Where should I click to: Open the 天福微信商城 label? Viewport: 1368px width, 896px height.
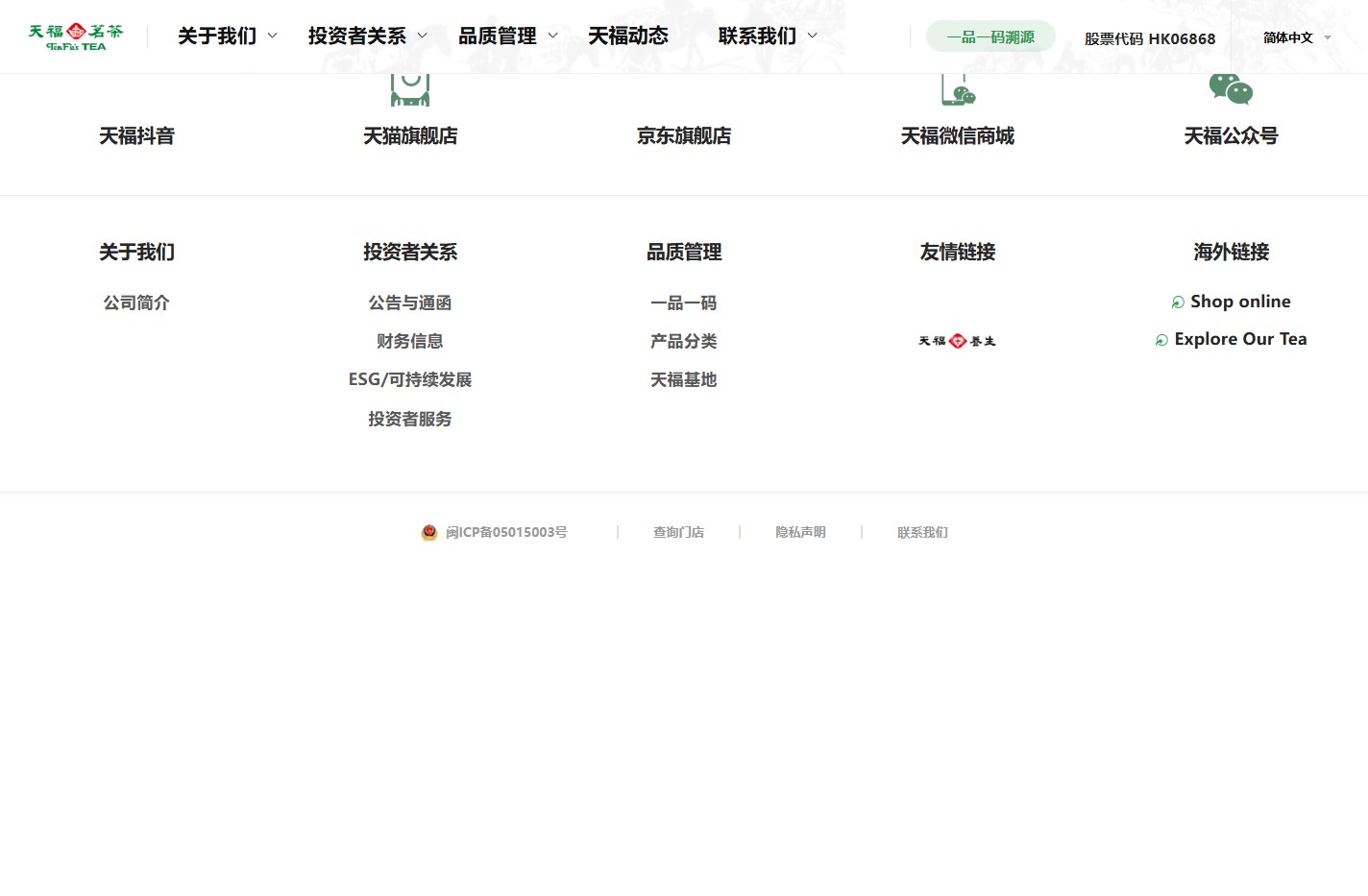[x=958, y=135]
